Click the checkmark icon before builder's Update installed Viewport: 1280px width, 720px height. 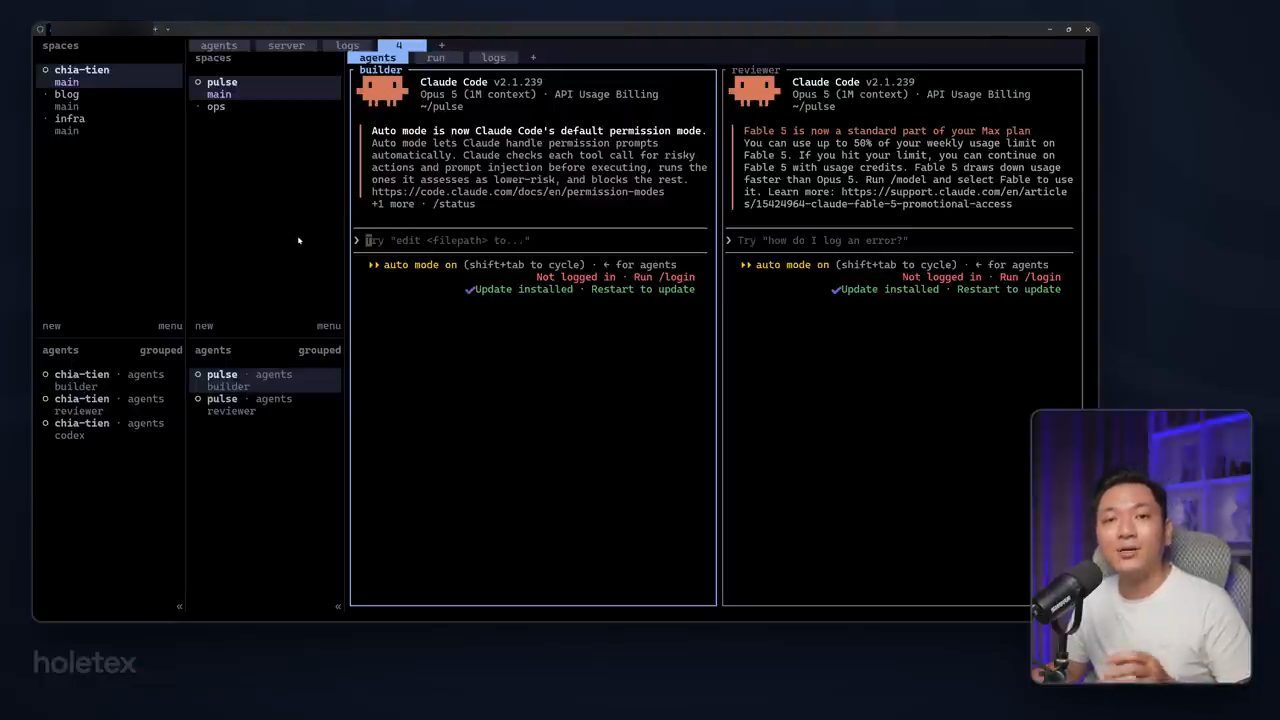coord(469,289)
